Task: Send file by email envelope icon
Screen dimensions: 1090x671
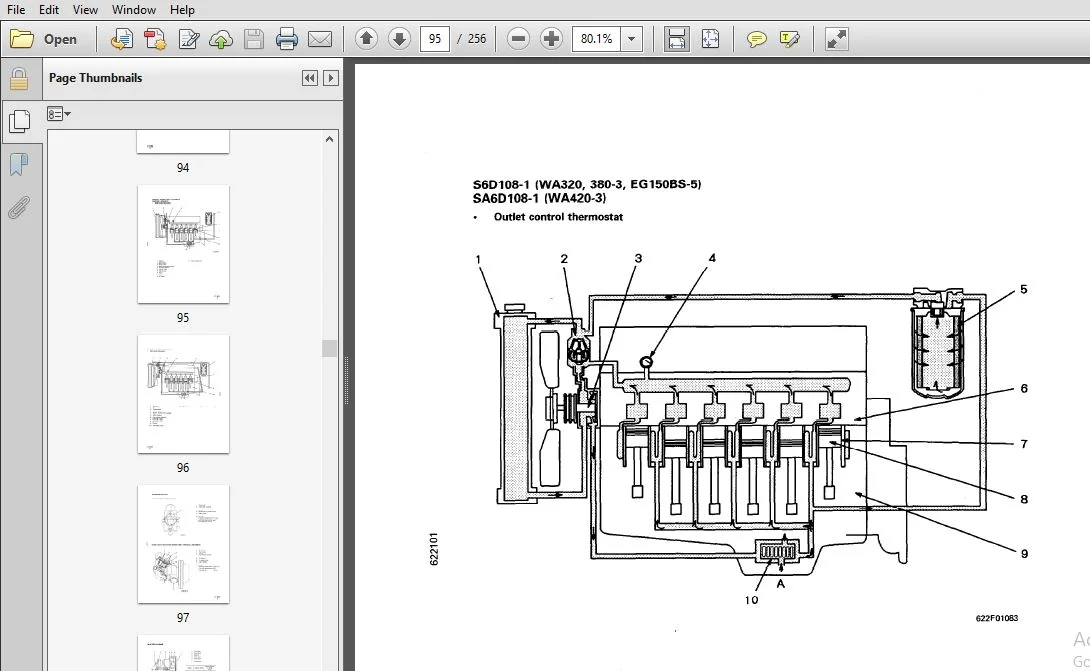Action: [320, 39]
